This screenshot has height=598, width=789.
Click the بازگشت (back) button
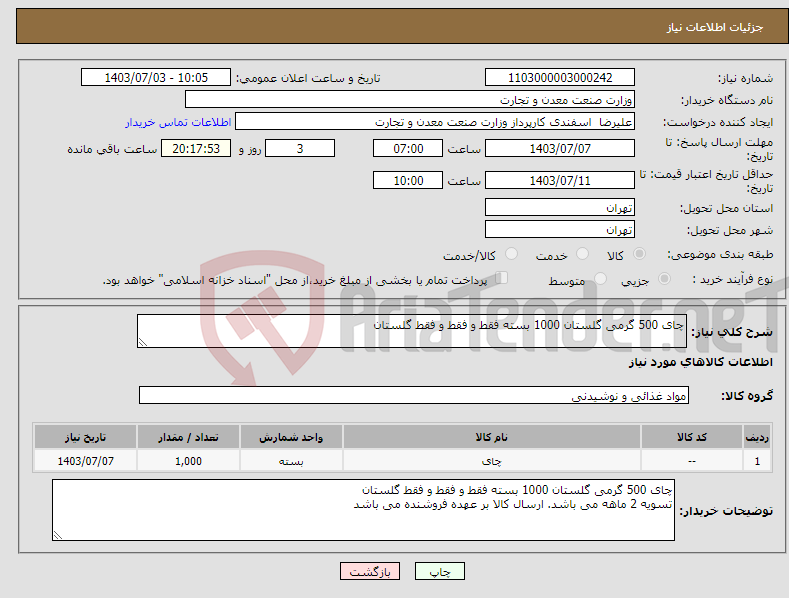coord(370,571)
